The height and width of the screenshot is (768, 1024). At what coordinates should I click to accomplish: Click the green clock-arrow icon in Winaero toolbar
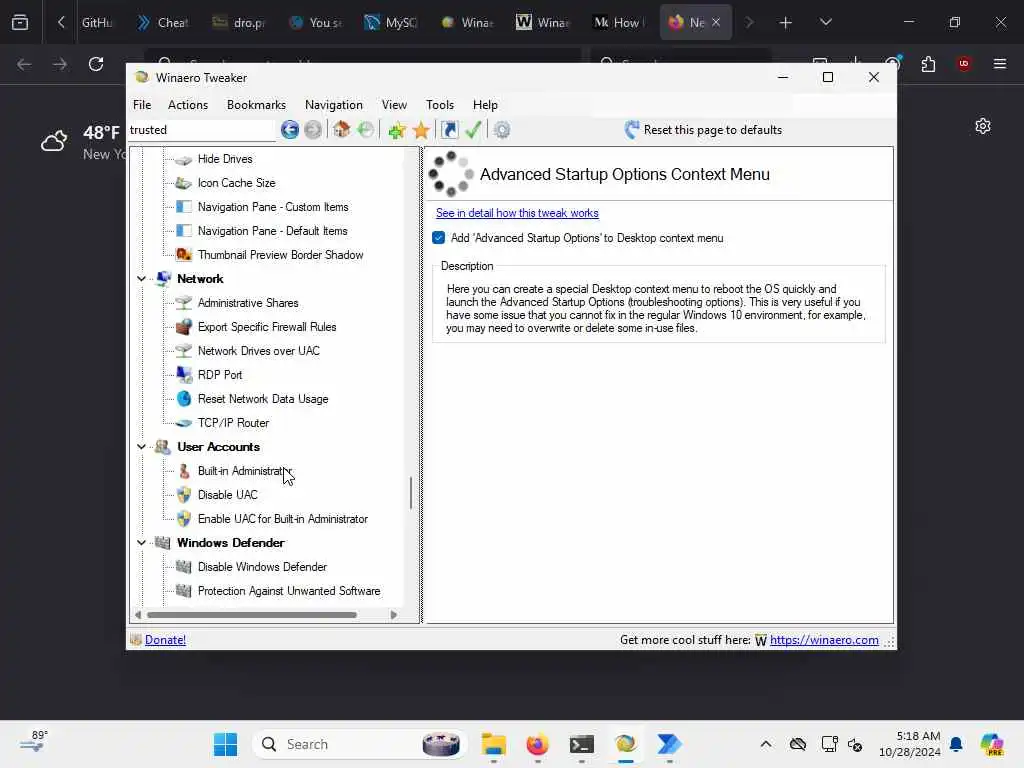click(366, 130)
